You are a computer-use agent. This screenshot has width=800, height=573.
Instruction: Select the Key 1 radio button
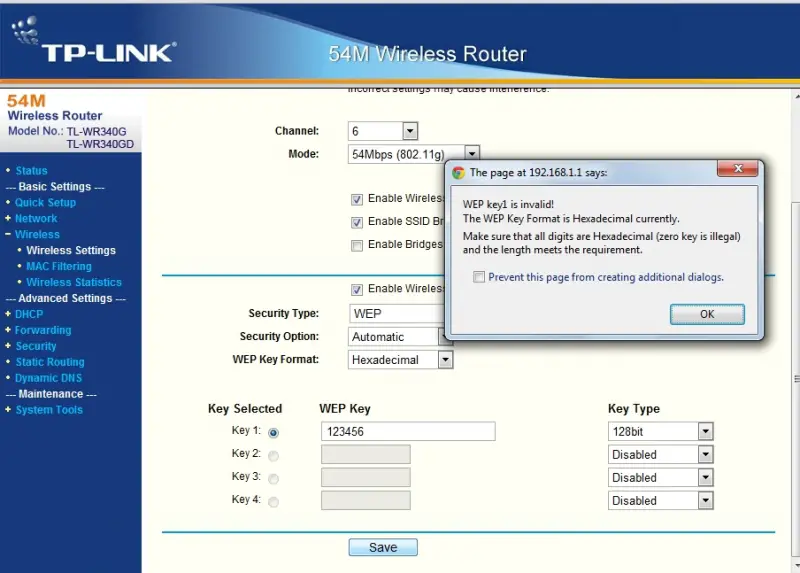click(x=273, y=433)
